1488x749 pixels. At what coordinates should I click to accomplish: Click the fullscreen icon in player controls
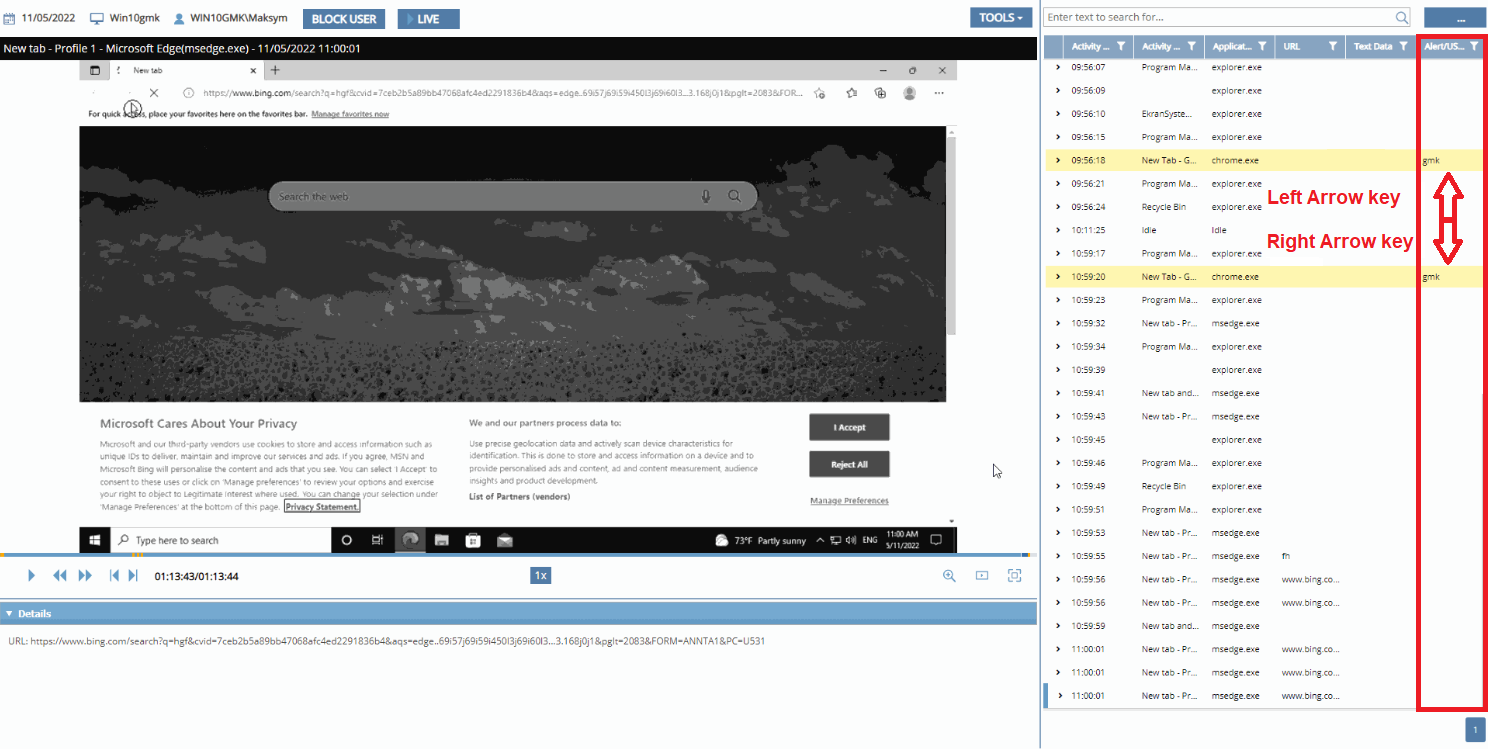click(1014, 576)
